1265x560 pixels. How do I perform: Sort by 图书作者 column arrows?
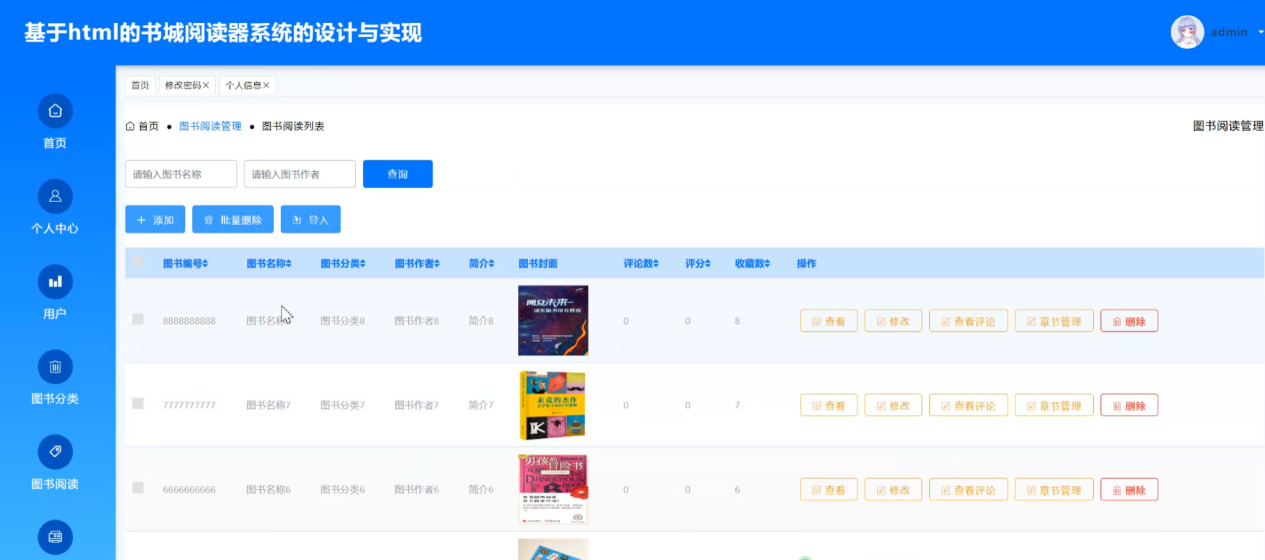point(438,264)
